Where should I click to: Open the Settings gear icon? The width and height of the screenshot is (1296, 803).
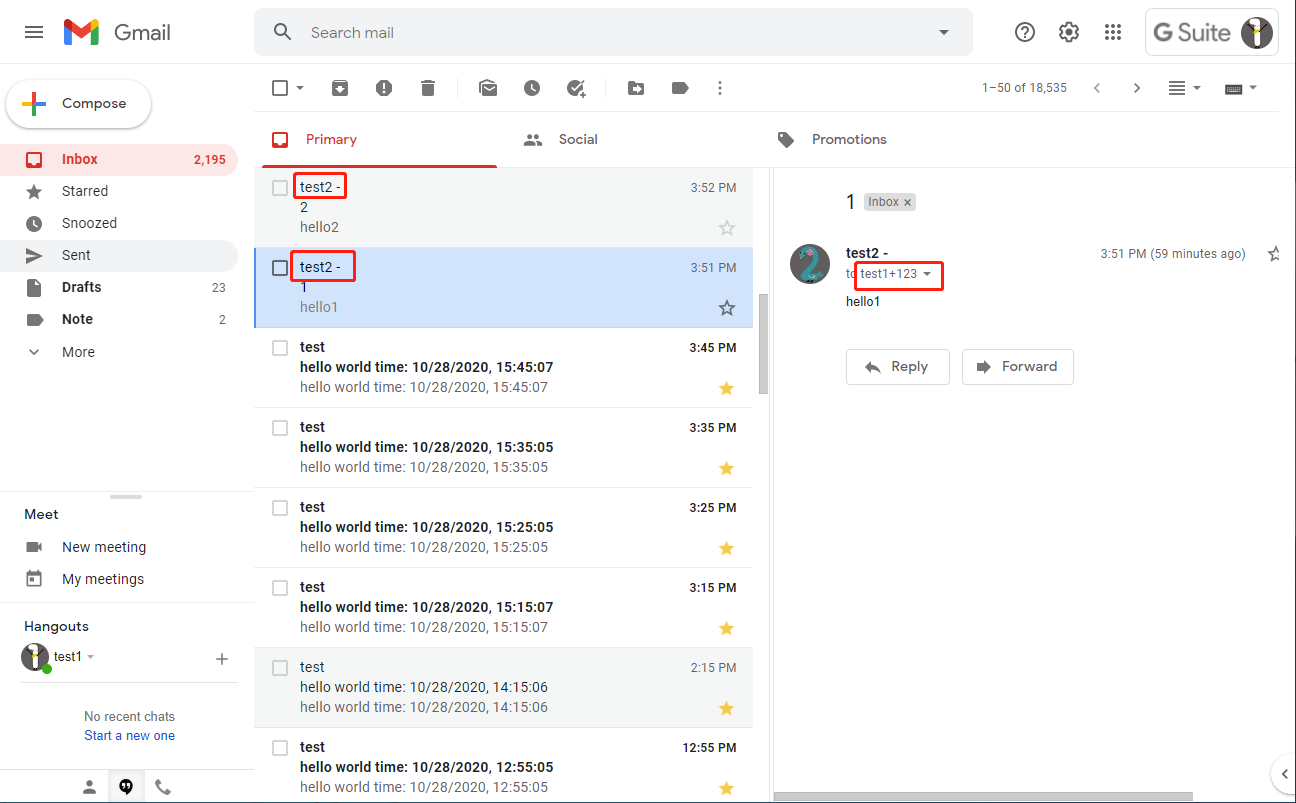(1069, 32)
